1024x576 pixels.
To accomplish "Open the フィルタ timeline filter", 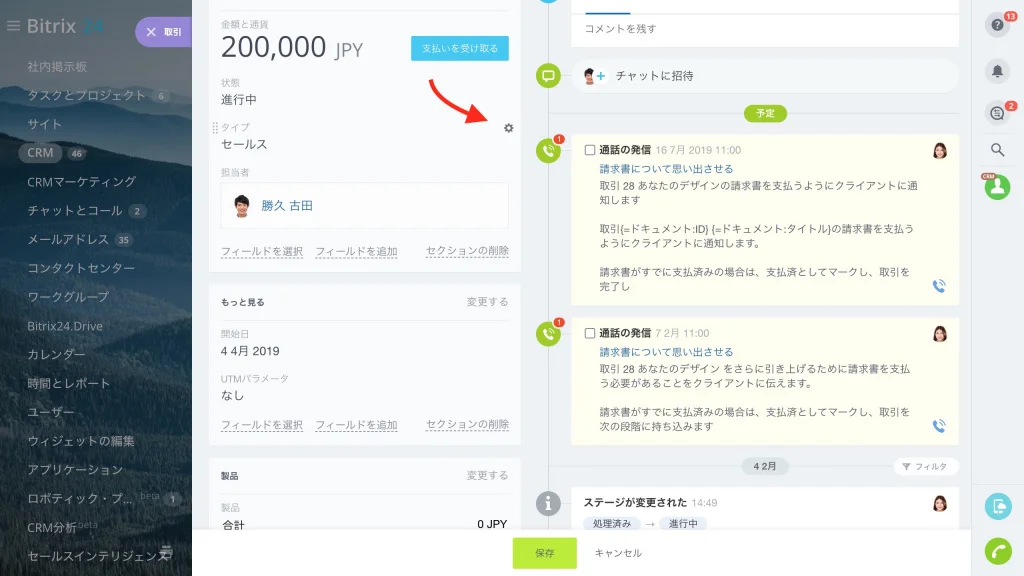I will 925,466.
